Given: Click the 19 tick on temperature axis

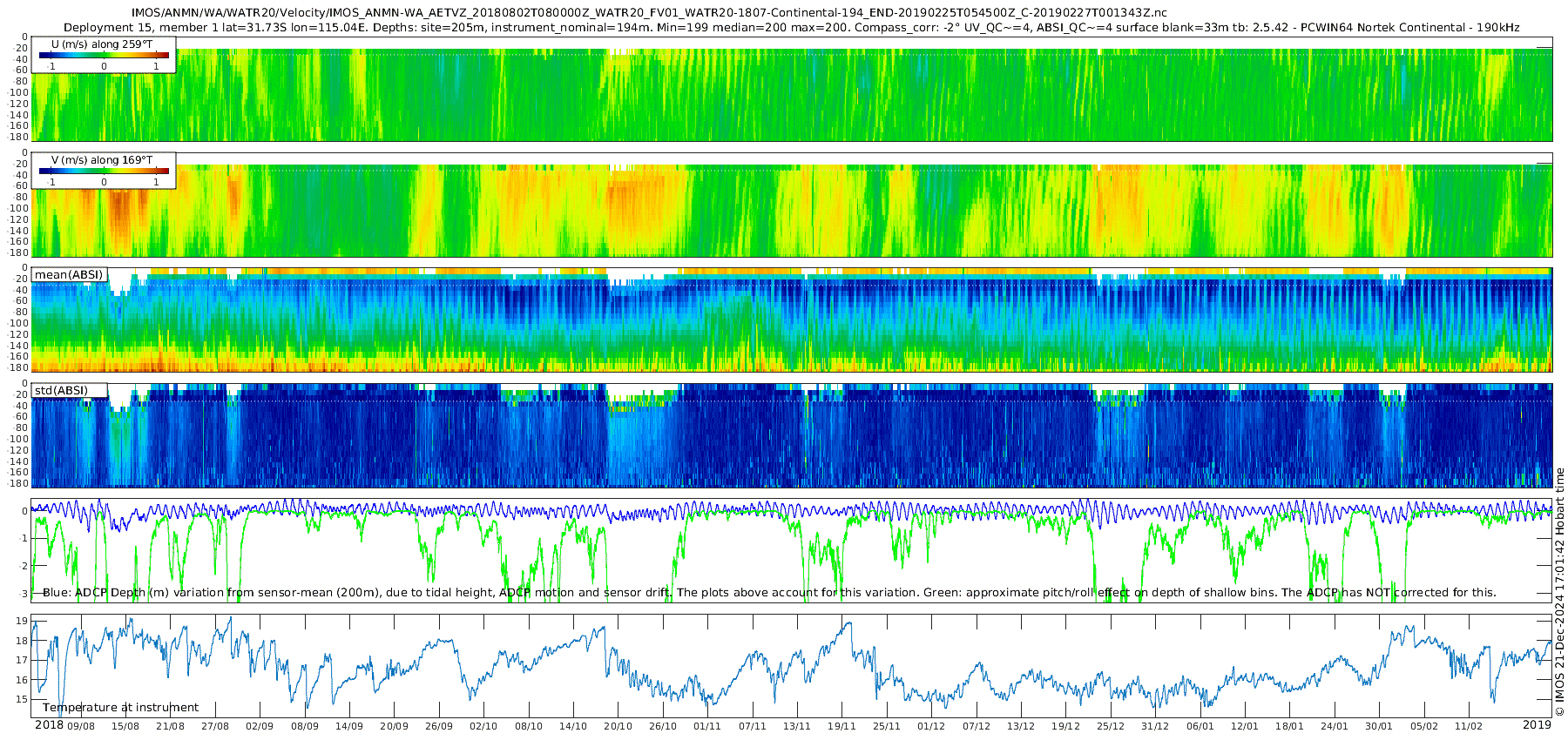Looking at the screenshot, I should tap(23, 622).
